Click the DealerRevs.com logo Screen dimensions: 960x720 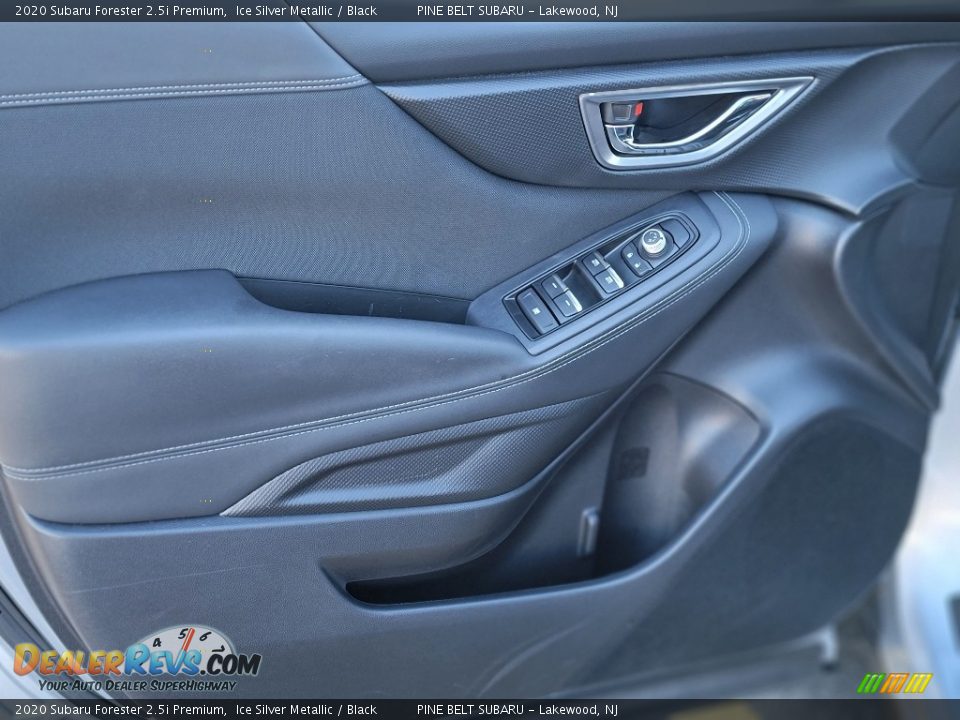click(x=137, y=661)
